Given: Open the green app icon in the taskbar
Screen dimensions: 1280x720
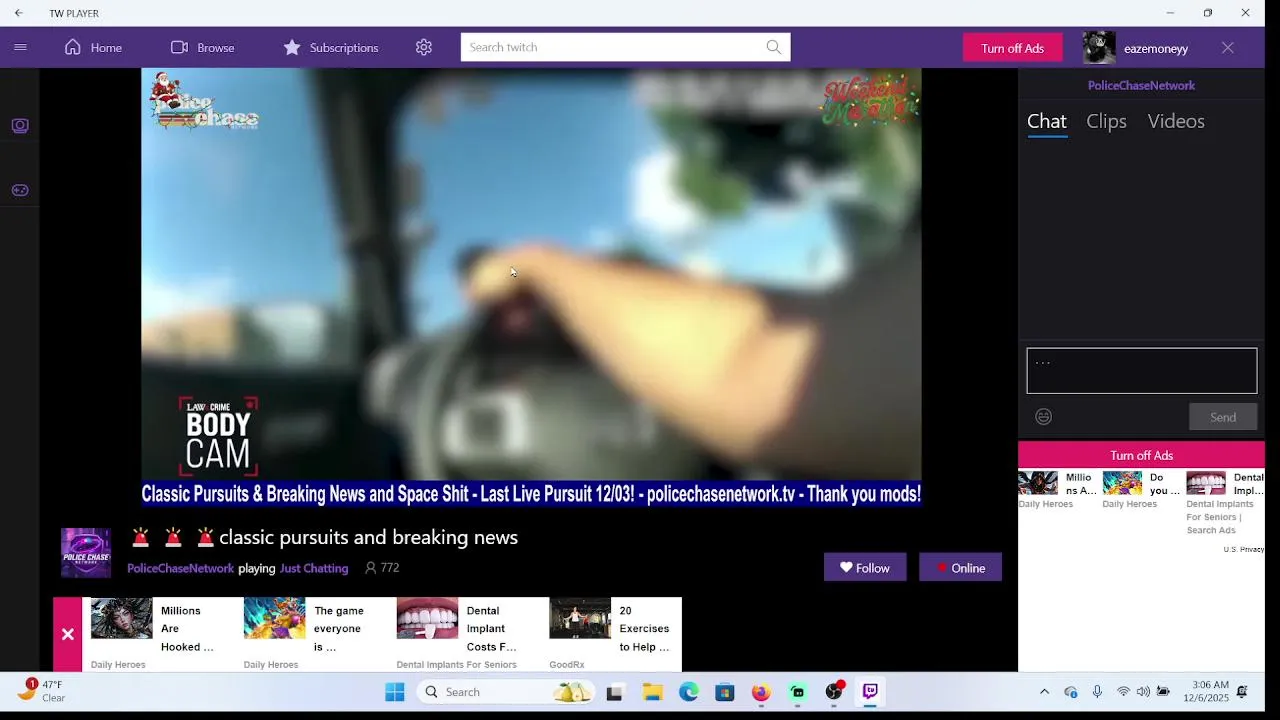Looking at the screenshot, I should pyautogui.click(x=797, y=692).
